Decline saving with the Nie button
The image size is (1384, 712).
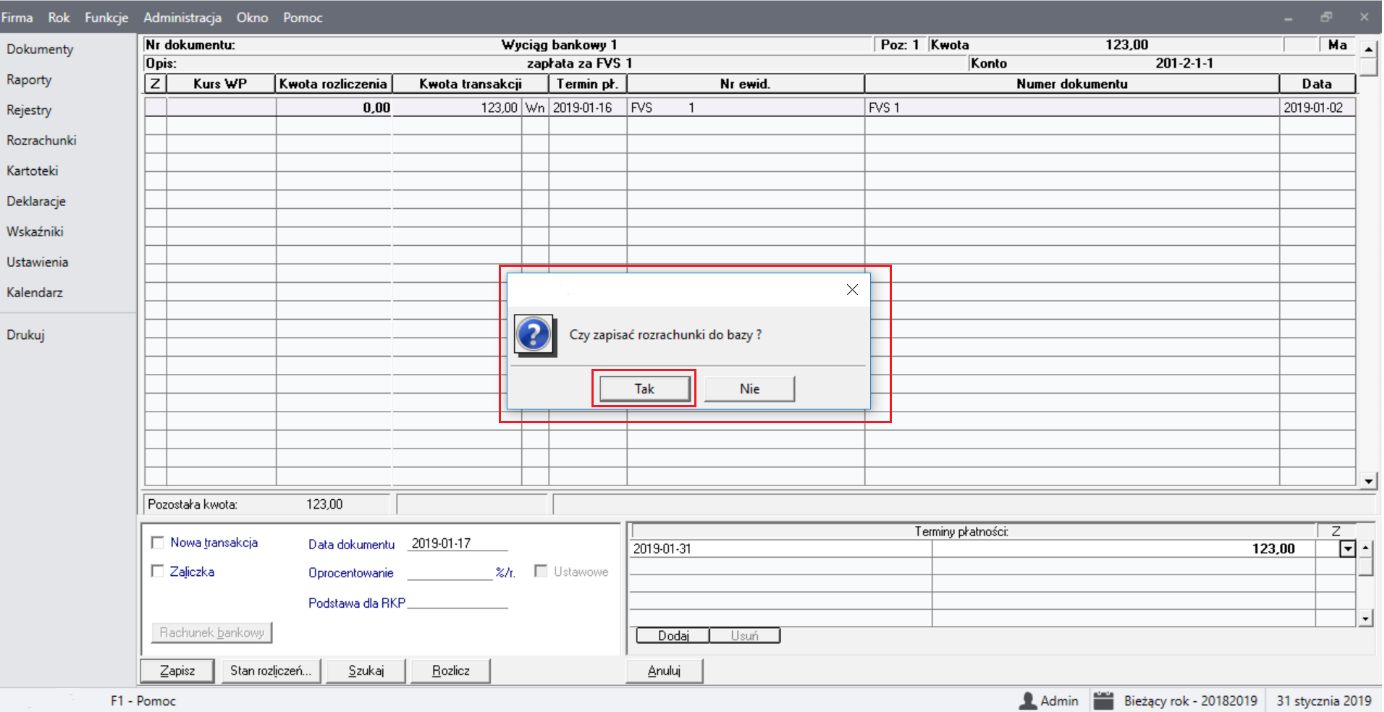750,389
